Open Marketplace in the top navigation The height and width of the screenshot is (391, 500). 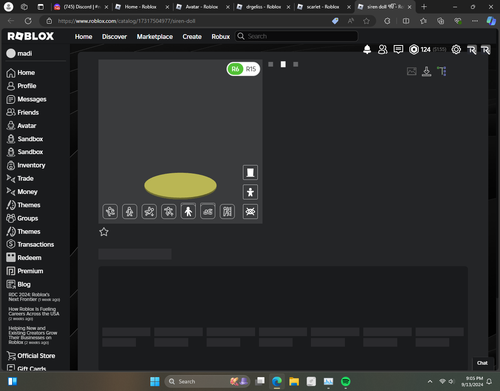tap(155, 36)
